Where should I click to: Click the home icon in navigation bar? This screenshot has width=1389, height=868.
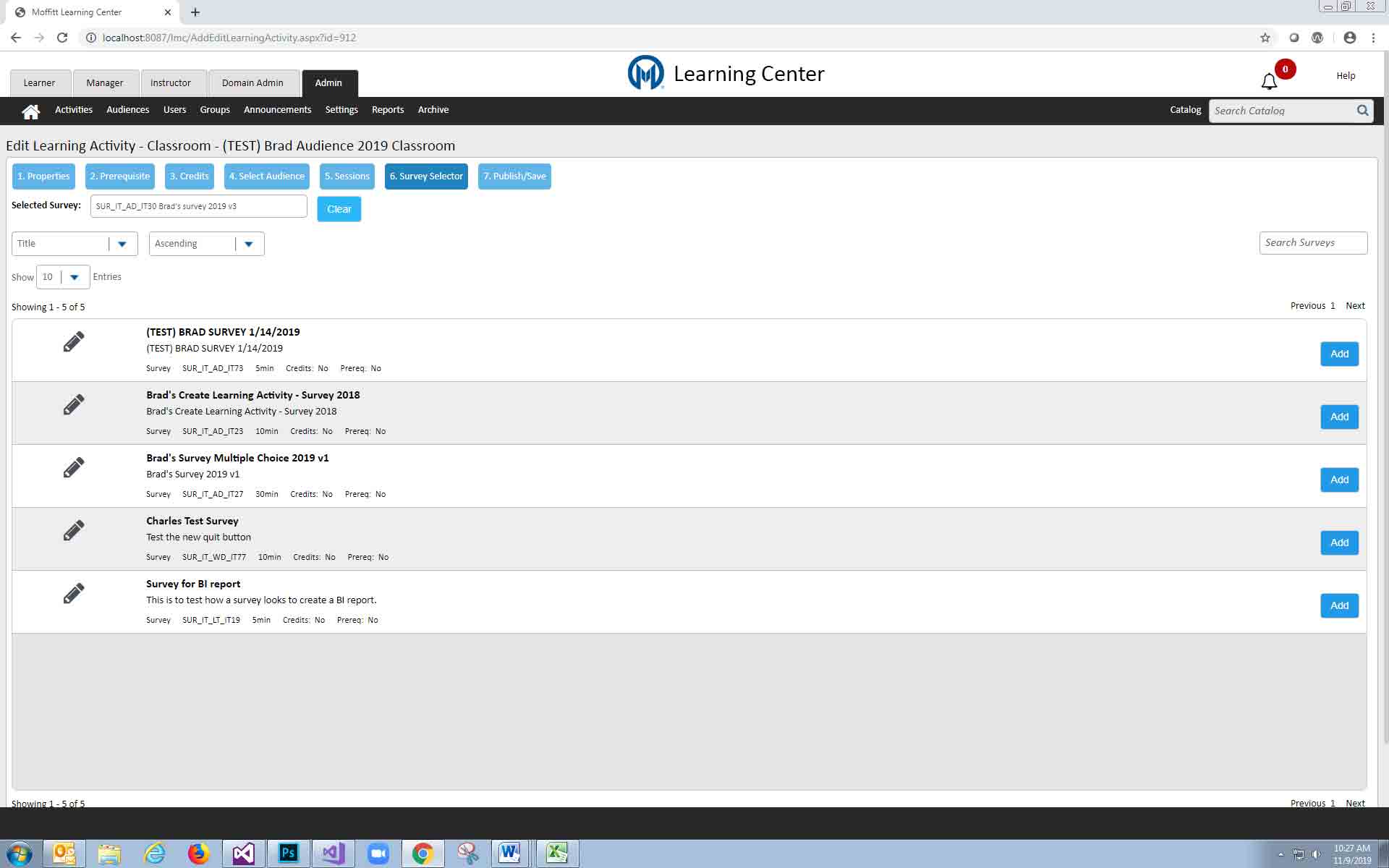tap(30, 111)
